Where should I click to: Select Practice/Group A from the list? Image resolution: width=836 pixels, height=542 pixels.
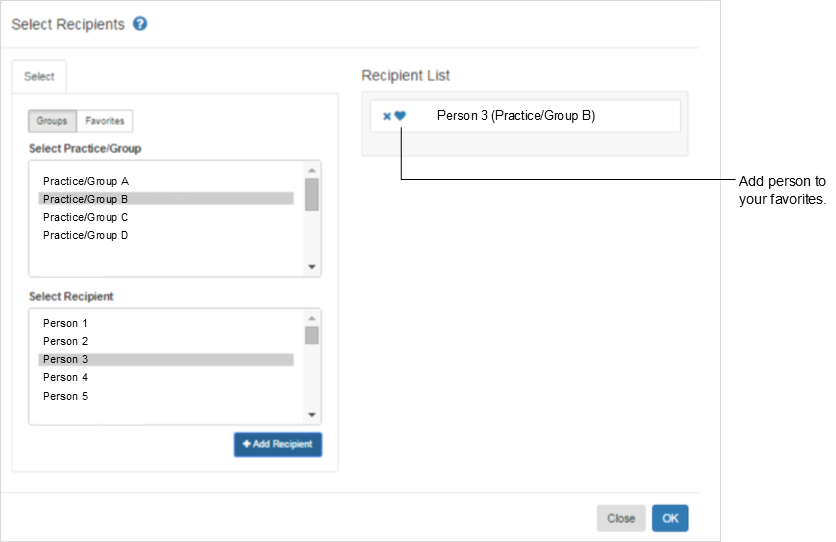click(86, 181)
